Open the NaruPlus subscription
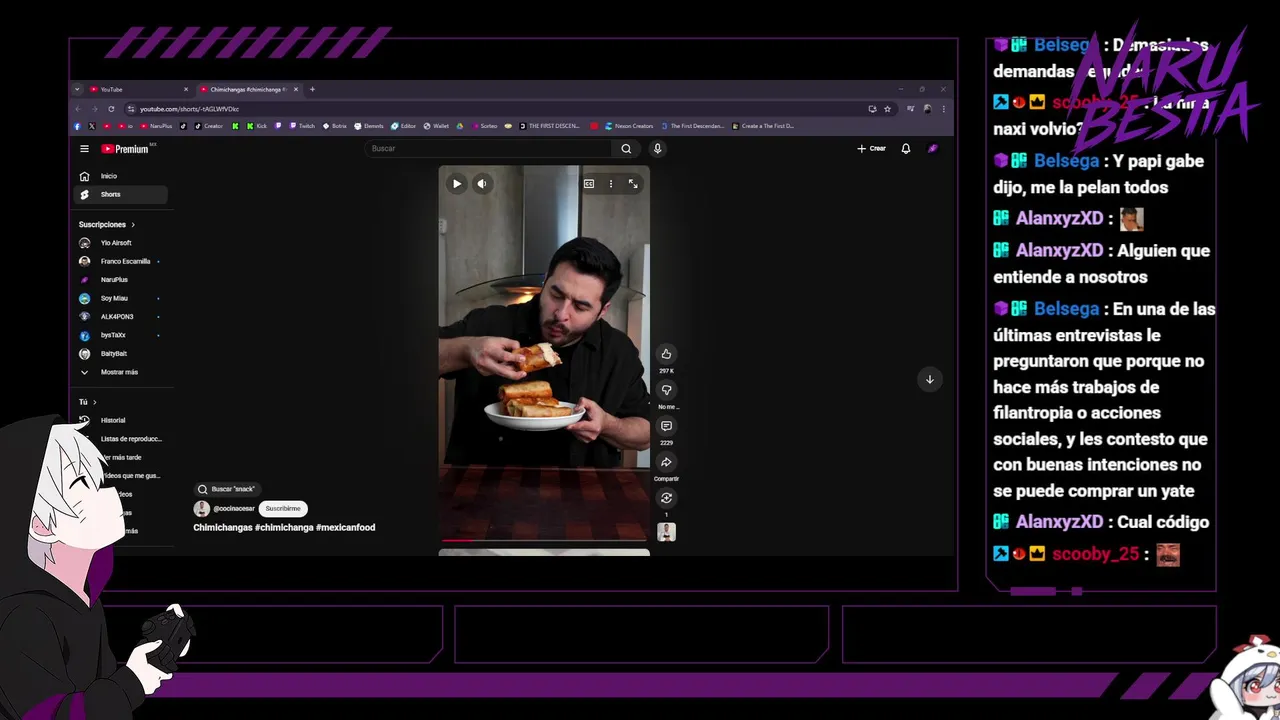1280x720 pixels. click(121, 280)
